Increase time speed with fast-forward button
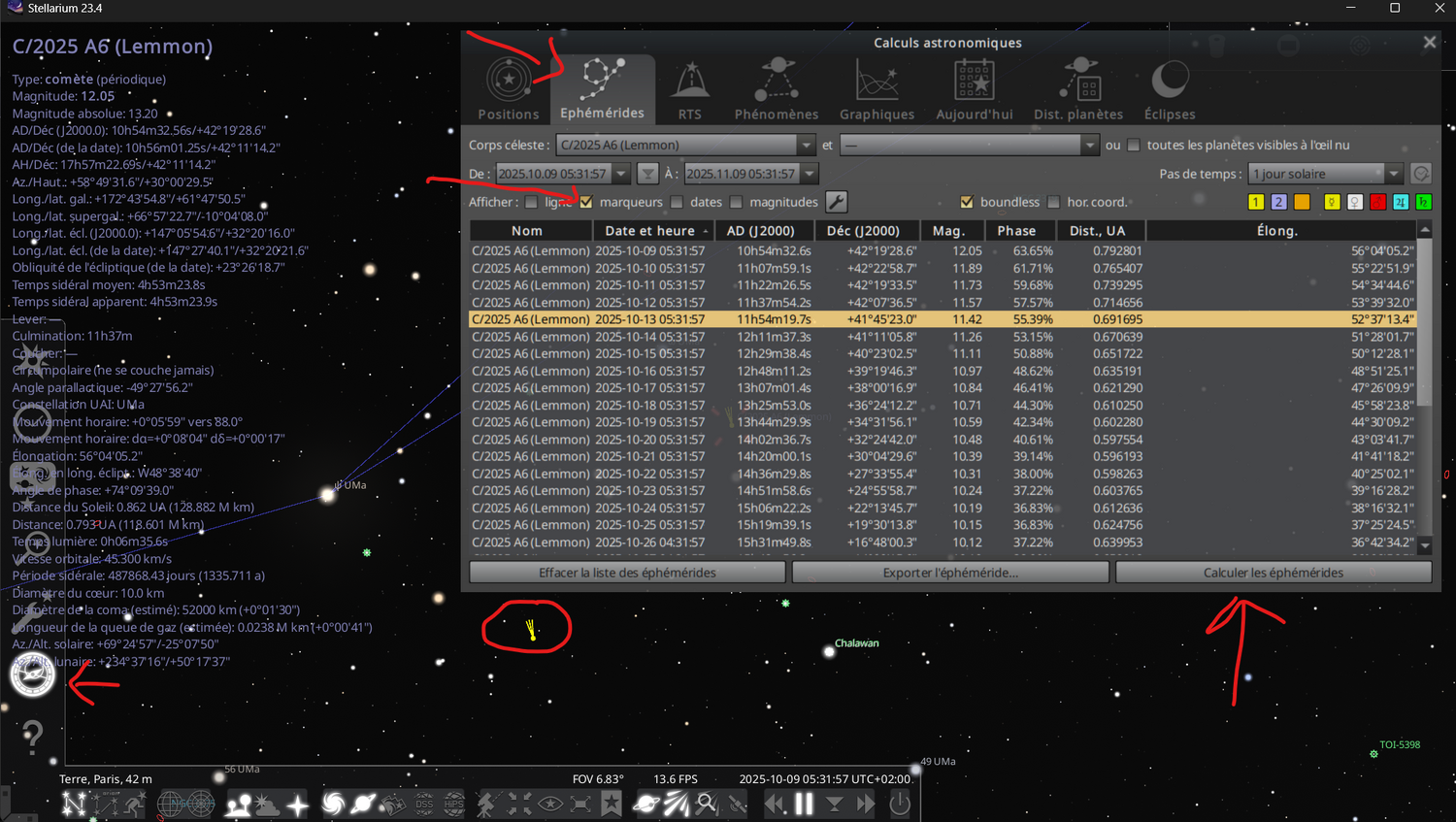This screenshot has height=822, width=1456. [865, 804]
